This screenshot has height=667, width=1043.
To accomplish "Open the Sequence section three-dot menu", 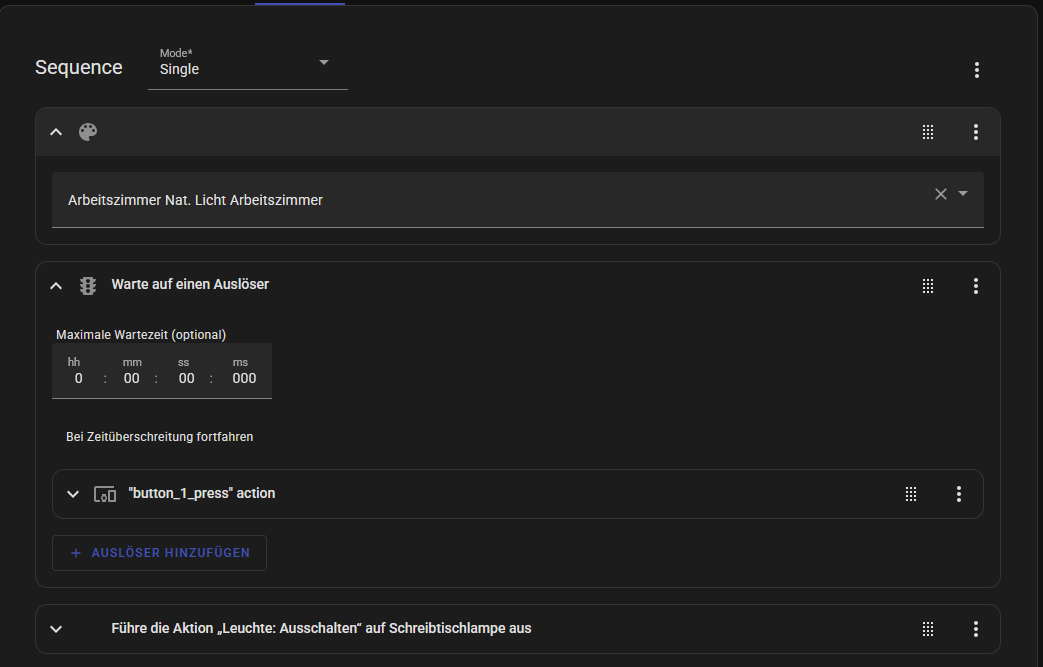I will (x=976, y=70).
